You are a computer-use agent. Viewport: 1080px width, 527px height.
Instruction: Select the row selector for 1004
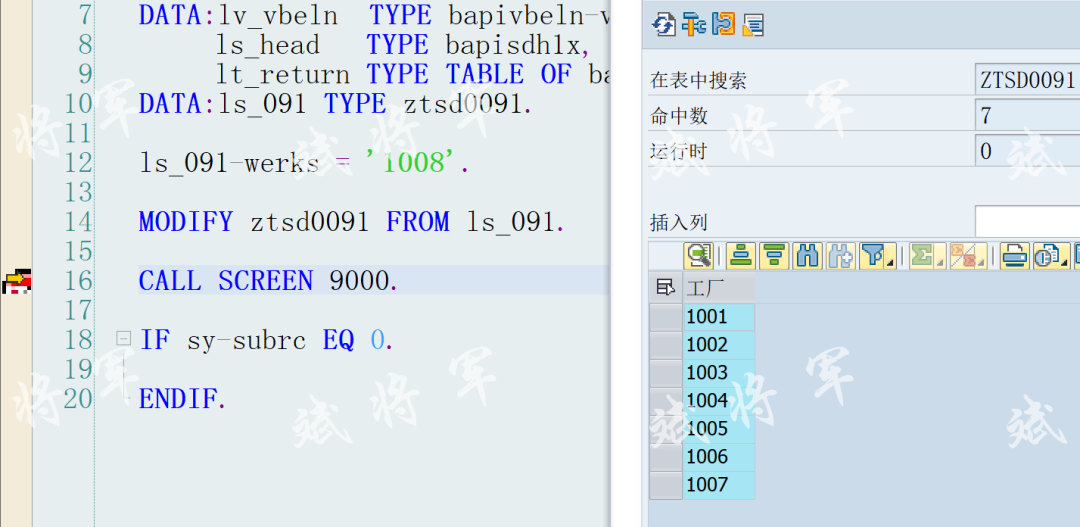(666, 401)
